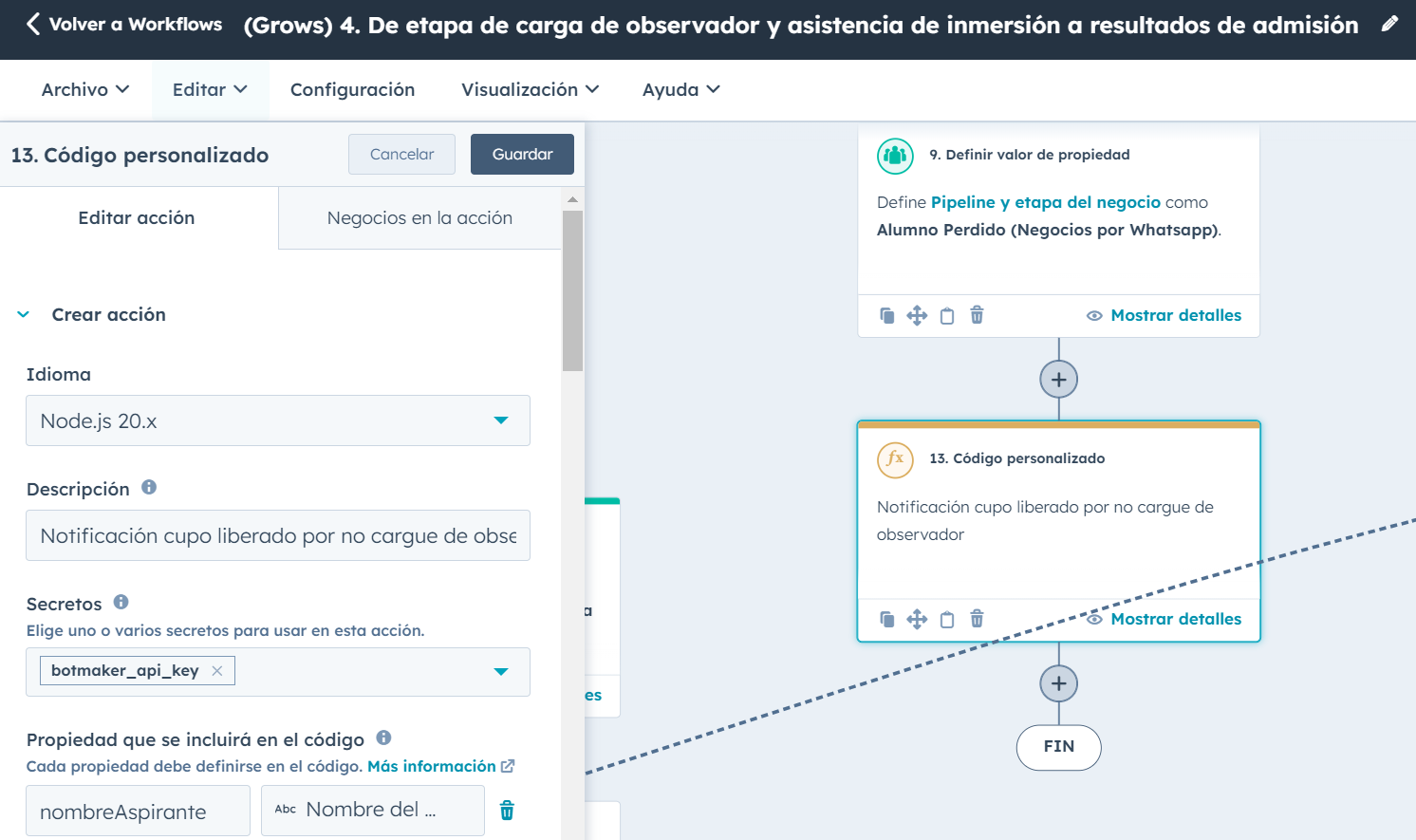1416x840 pixels.
Task: Click the 9. Definir valor de propiedad title
Action: 1029,155
